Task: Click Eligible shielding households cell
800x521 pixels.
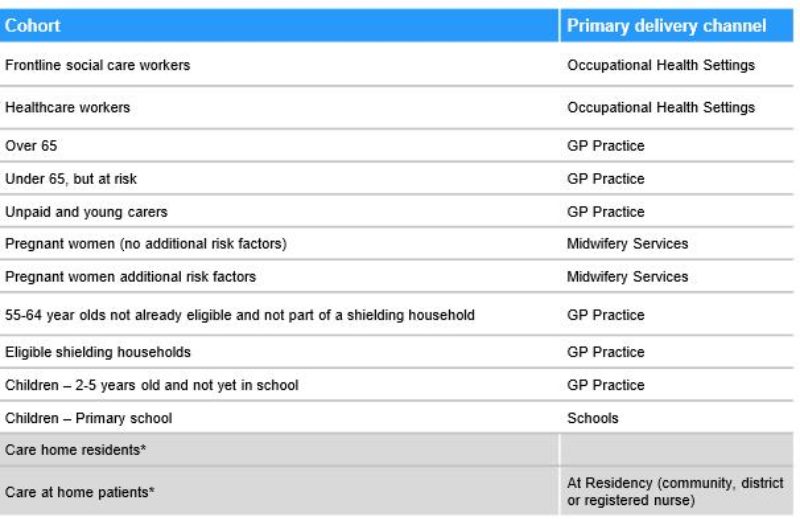Action: (x=279, y=352)
